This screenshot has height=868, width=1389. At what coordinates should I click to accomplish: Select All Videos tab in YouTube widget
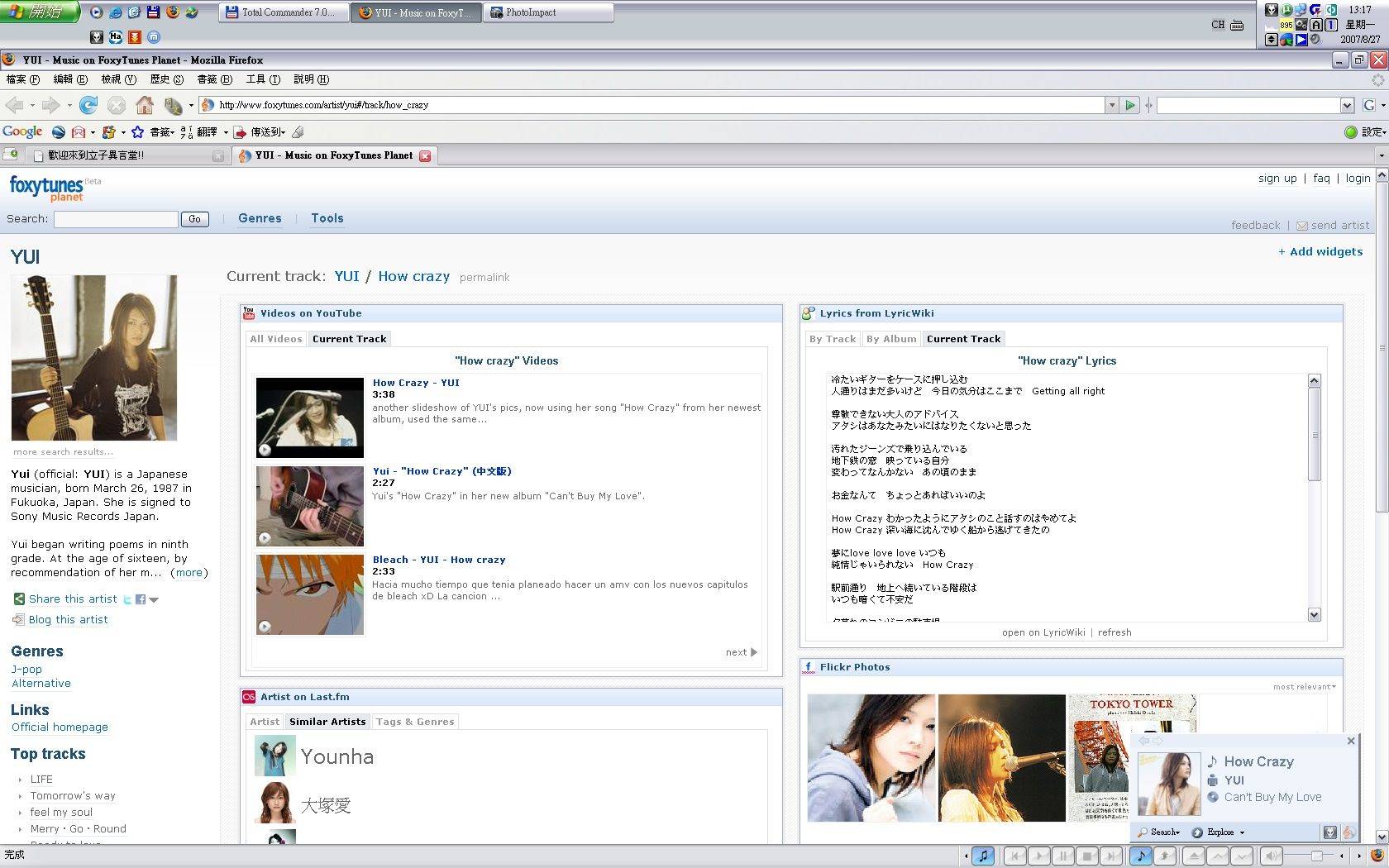point(276,339)
